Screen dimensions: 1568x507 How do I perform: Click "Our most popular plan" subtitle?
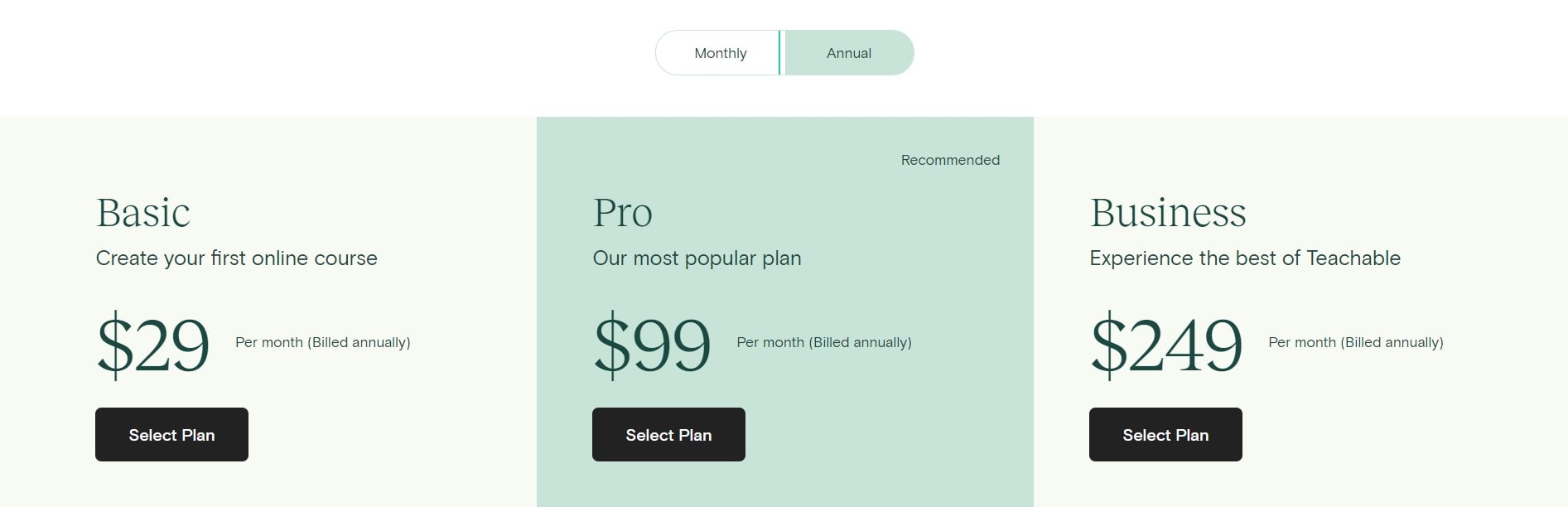tap(697, 258)
